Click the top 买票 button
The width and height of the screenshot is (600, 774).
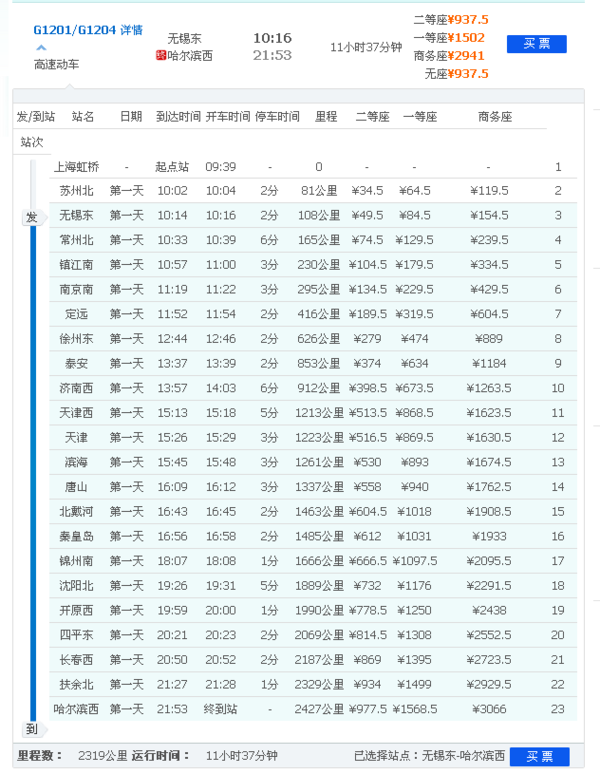click(x=536, y=44)
